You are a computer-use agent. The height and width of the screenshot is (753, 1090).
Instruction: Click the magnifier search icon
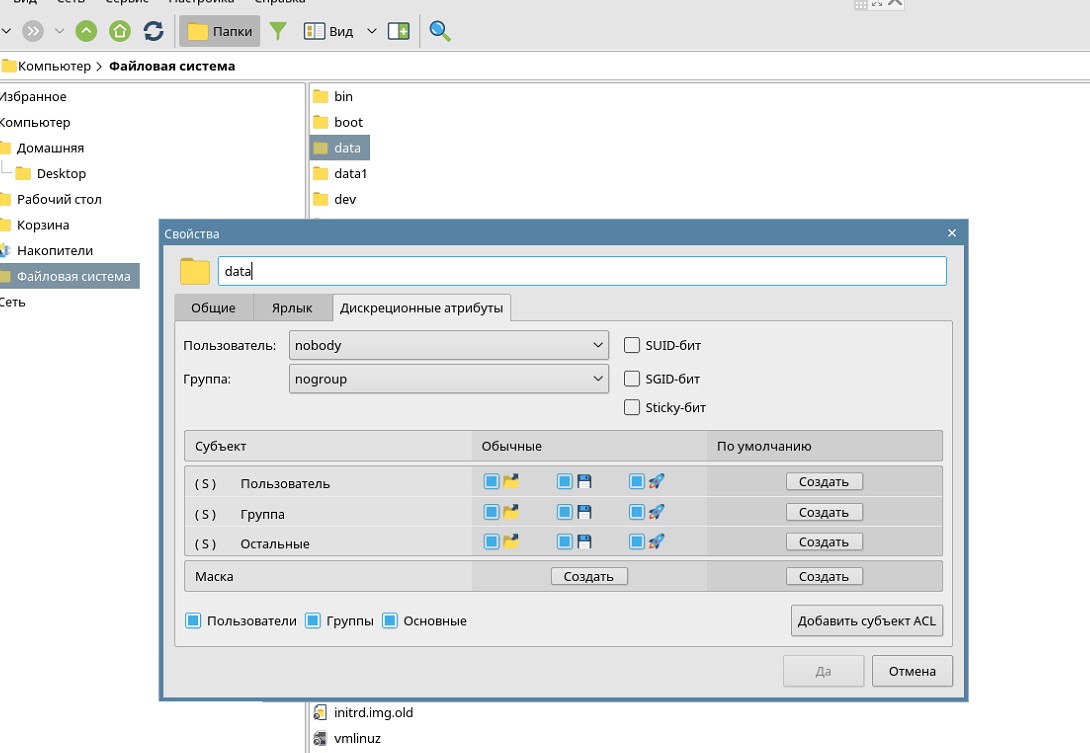pos(439,31)
